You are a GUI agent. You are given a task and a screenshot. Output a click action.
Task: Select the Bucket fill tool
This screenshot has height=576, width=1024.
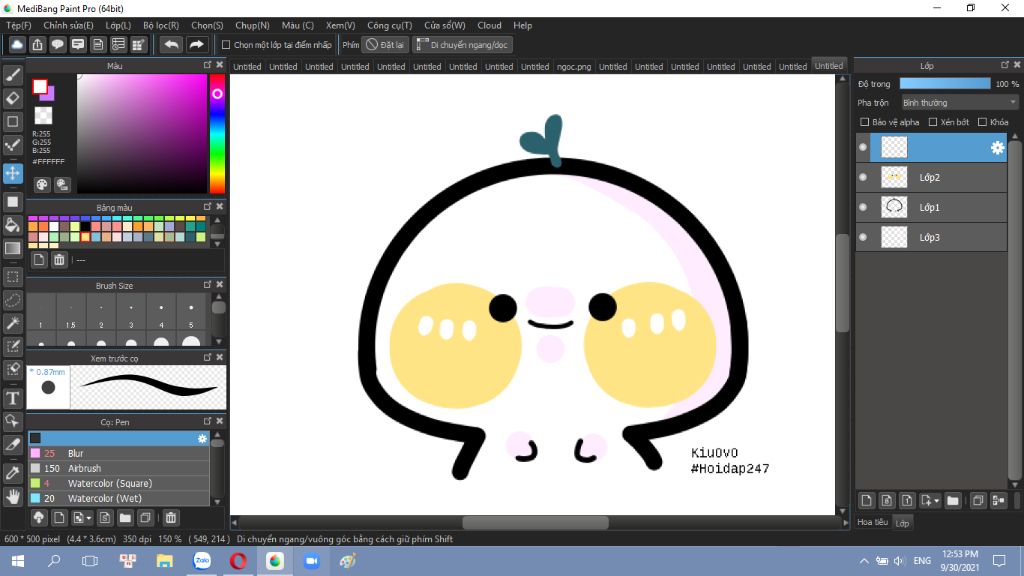12,225
